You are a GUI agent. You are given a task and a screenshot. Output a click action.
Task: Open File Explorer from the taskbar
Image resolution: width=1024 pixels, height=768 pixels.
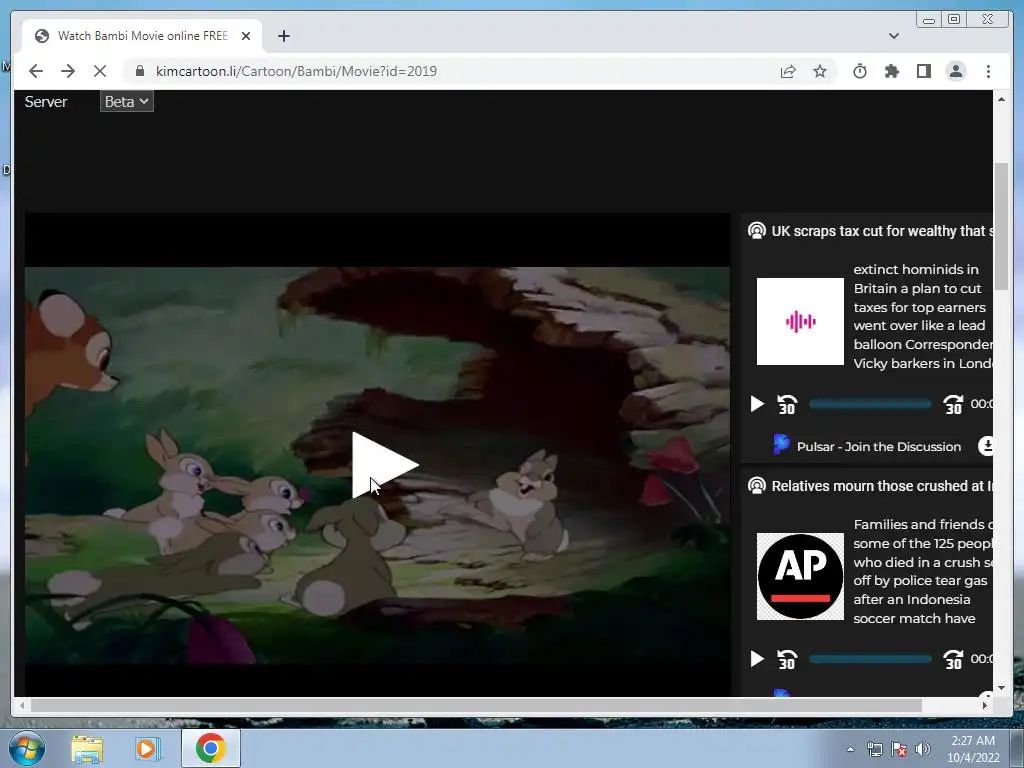(87, 749)
